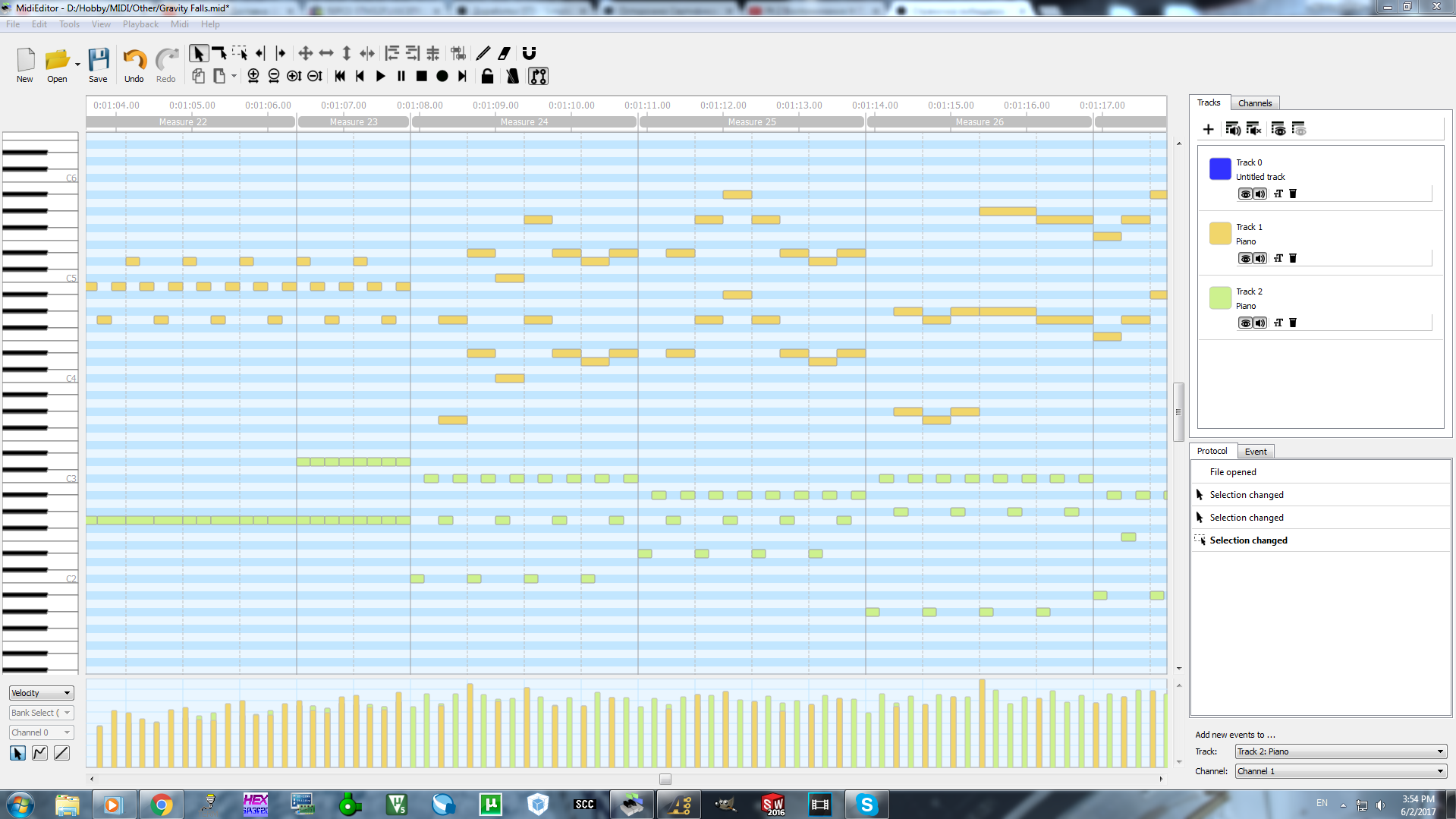Select the pencil (new note) tool
The image size is (1456, 819).
click(483, 53)
